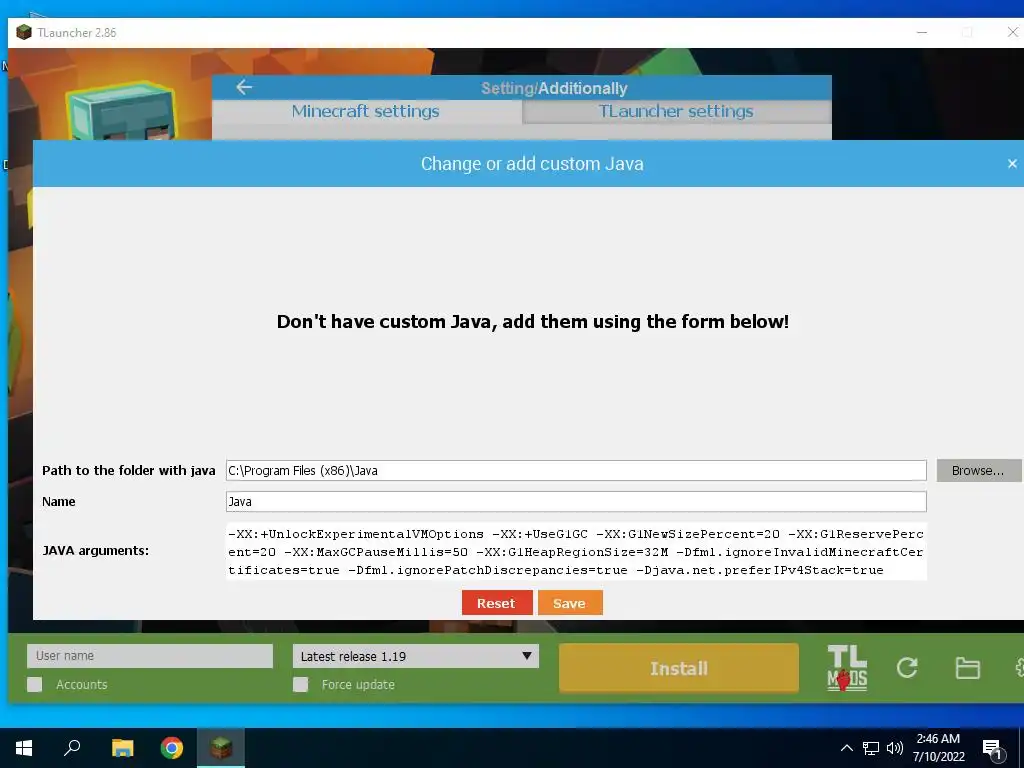Click in the JAVA arguments text area
This screenshot has width=1024, height=768.
576,551
